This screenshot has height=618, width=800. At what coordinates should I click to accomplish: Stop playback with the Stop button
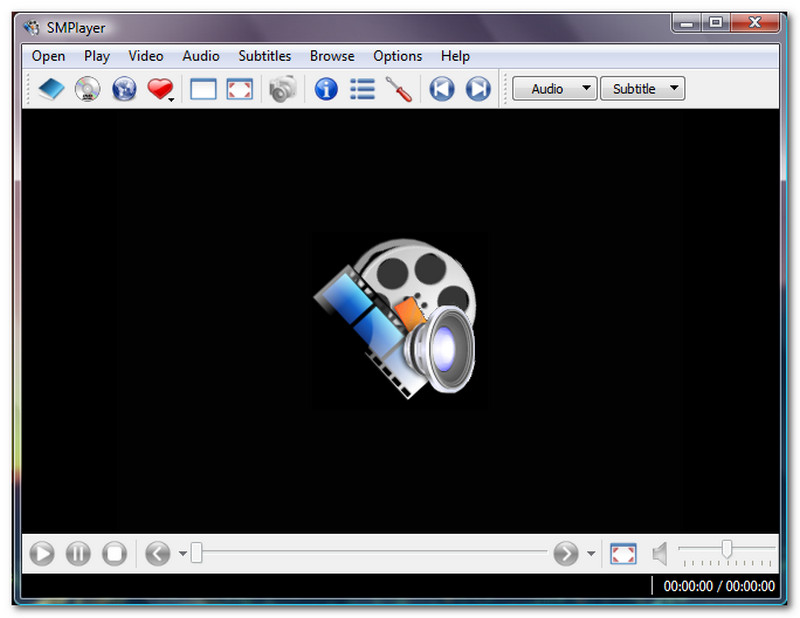coord(115,553)
